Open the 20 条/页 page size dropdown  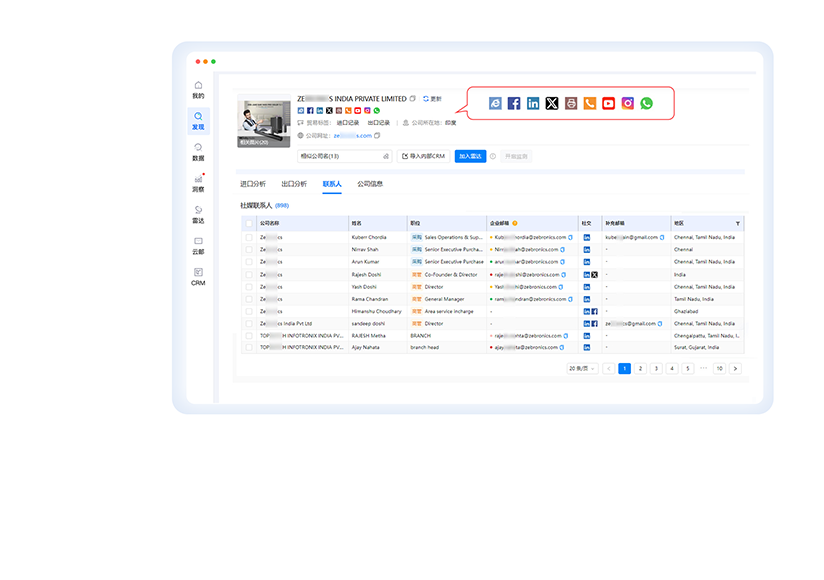click(582, 368)
